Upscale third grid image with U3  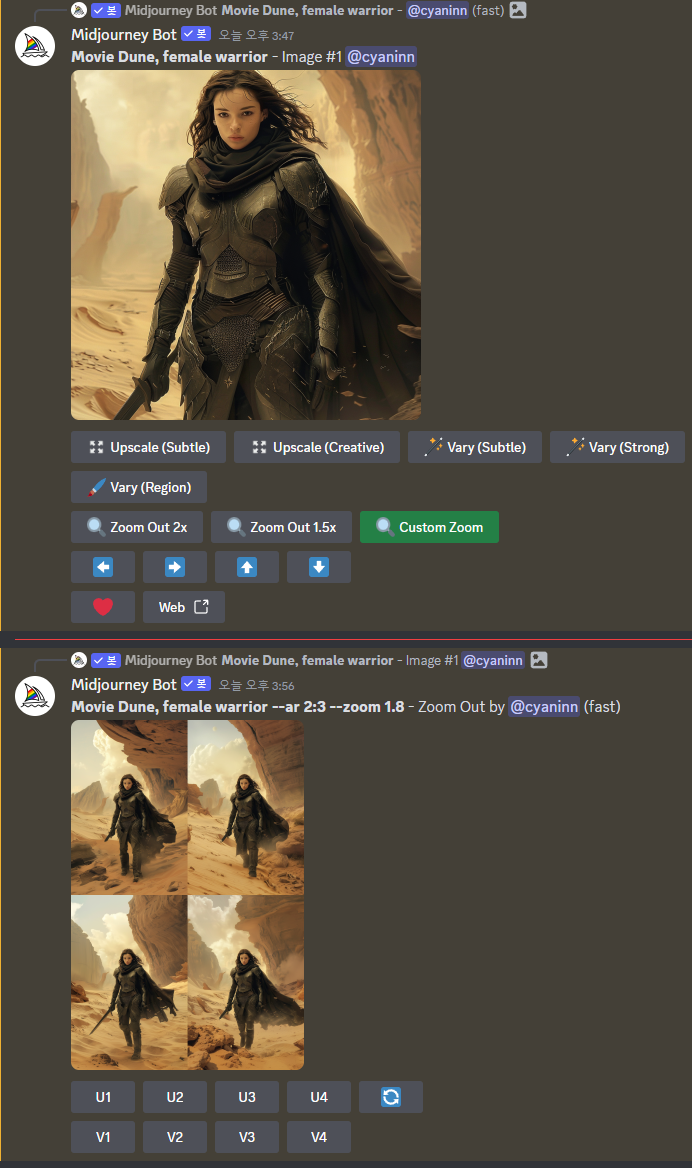(x=247, y=1097)
